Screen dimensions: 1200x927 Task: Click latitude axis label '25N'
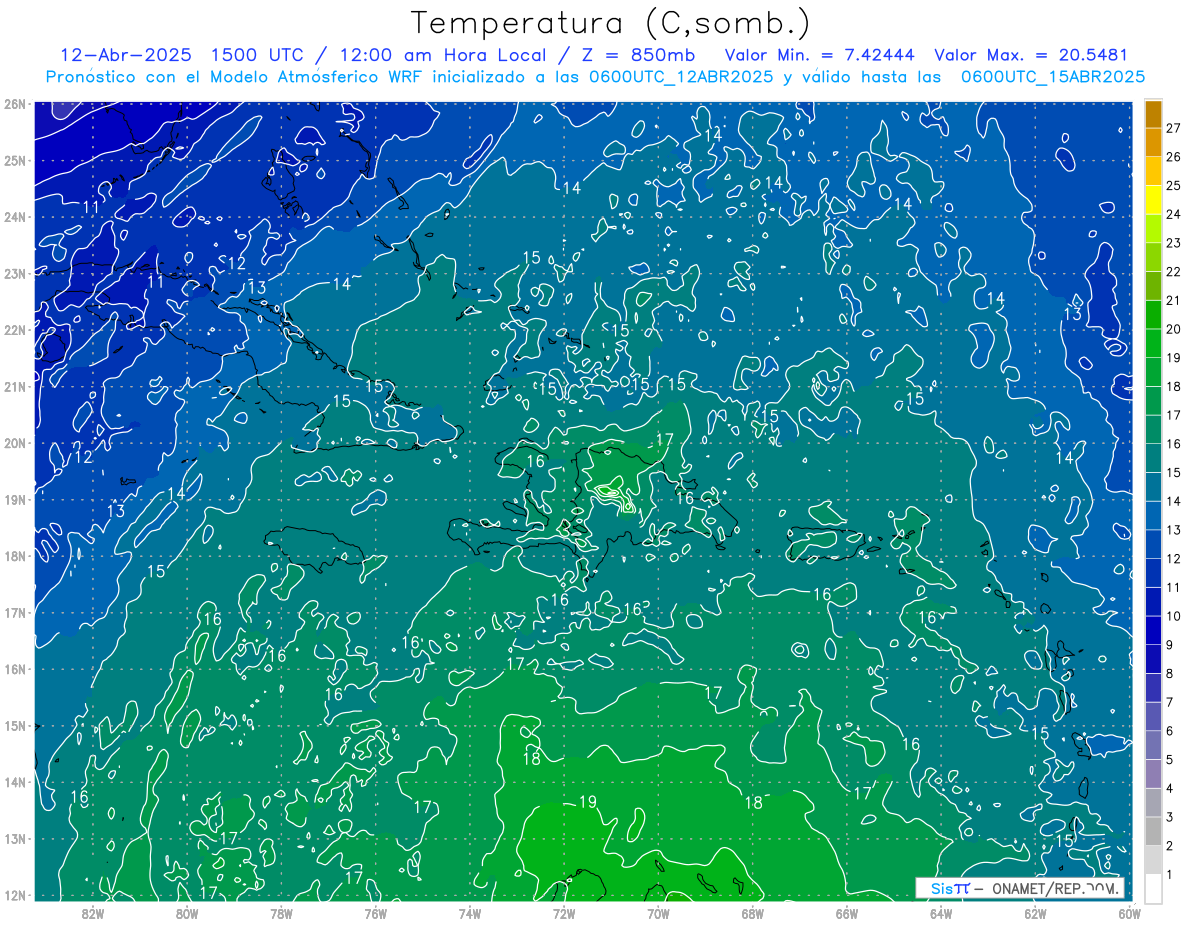[15, 160]
